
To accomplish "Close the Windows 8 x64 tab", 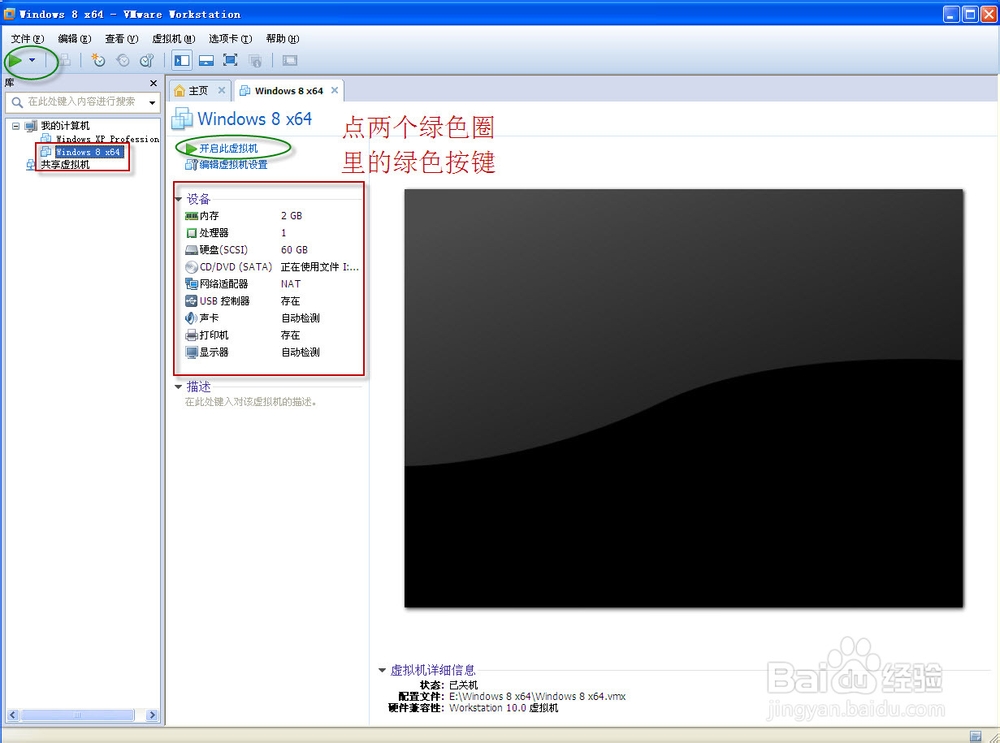I will 334,91.
